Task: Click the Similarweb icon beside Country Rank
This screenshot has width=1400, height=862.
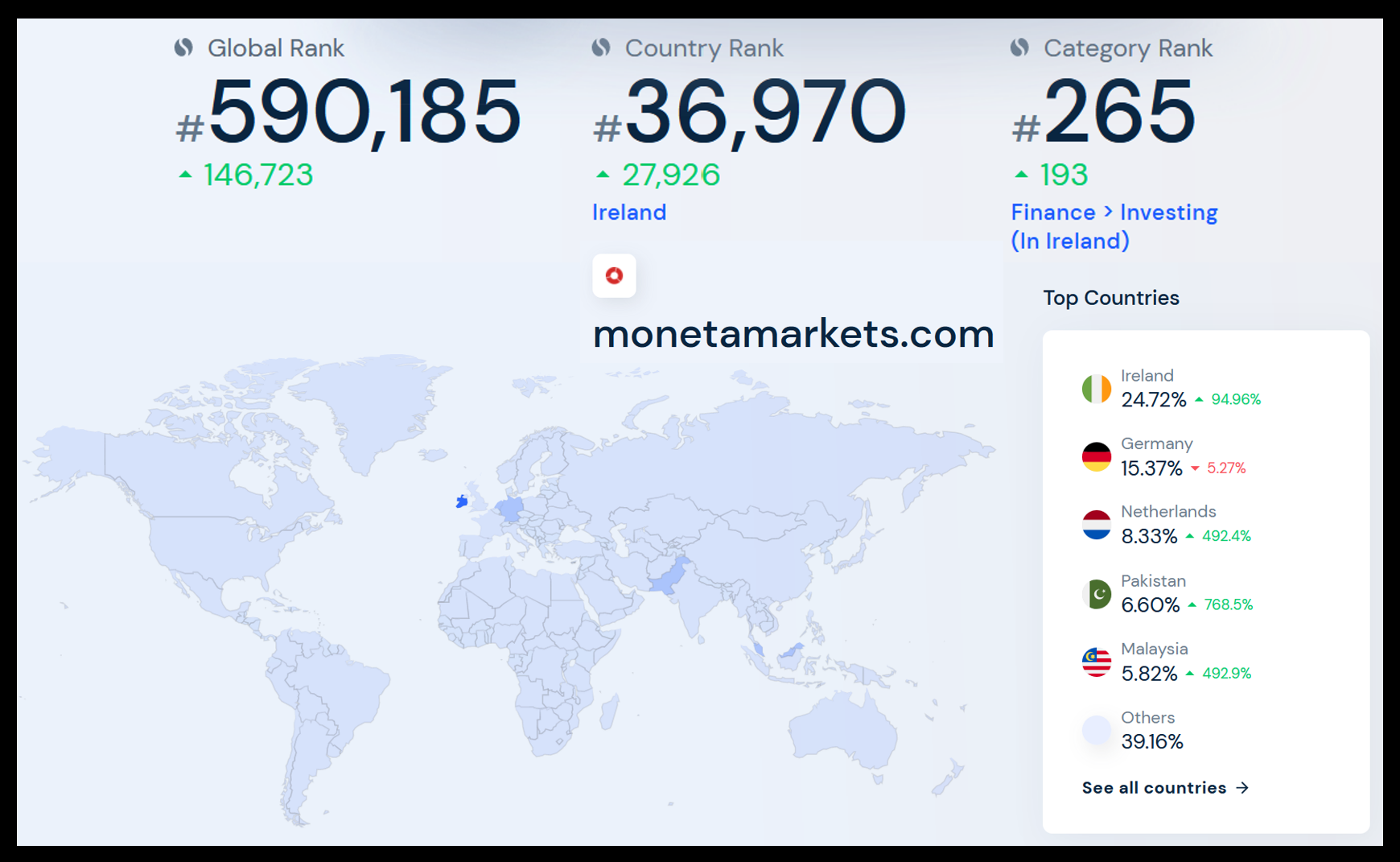Action: pos(601,47)
